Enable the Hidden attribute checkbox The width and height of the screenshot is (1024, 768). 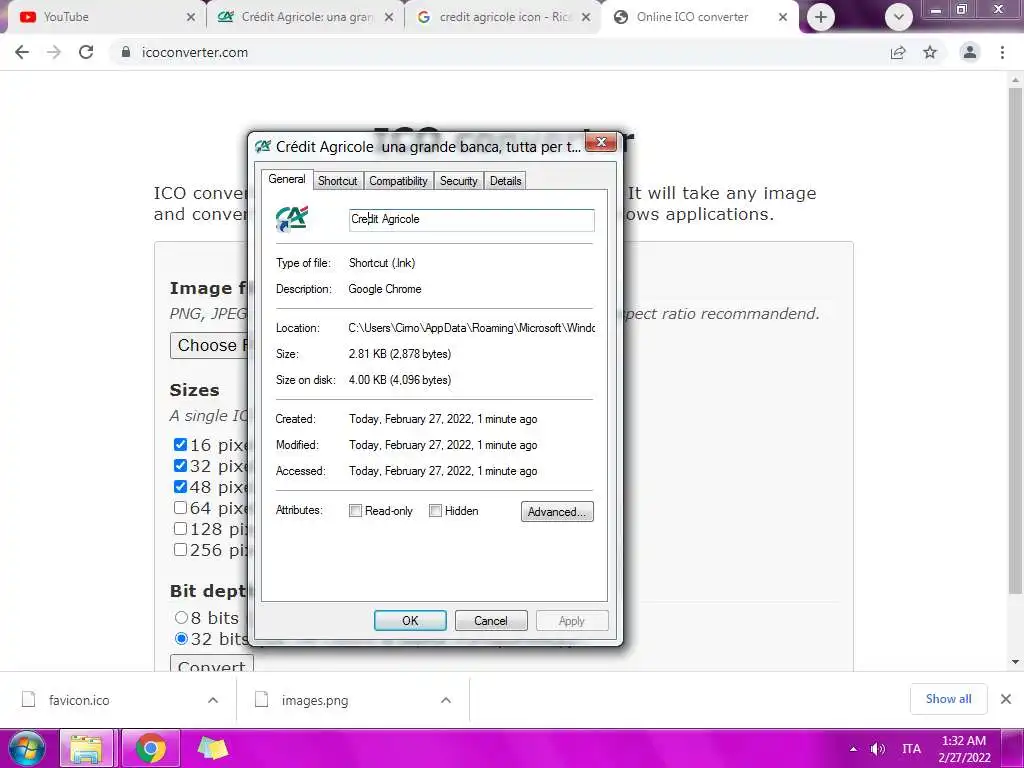click(x=435, y=511)
